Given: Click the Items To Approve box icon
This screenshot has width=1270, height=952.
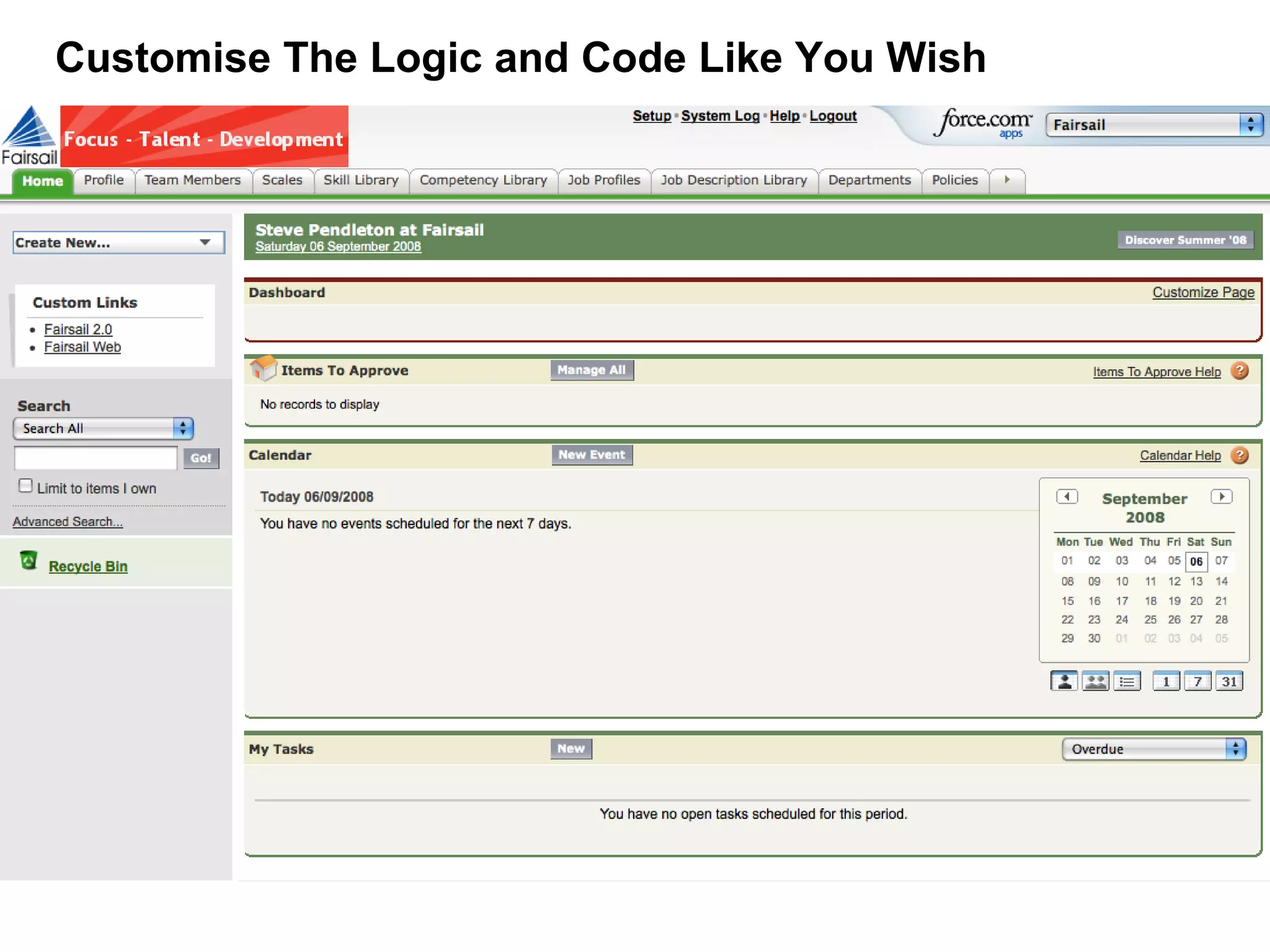Looking at the screenshot, I should click(263, 368).
